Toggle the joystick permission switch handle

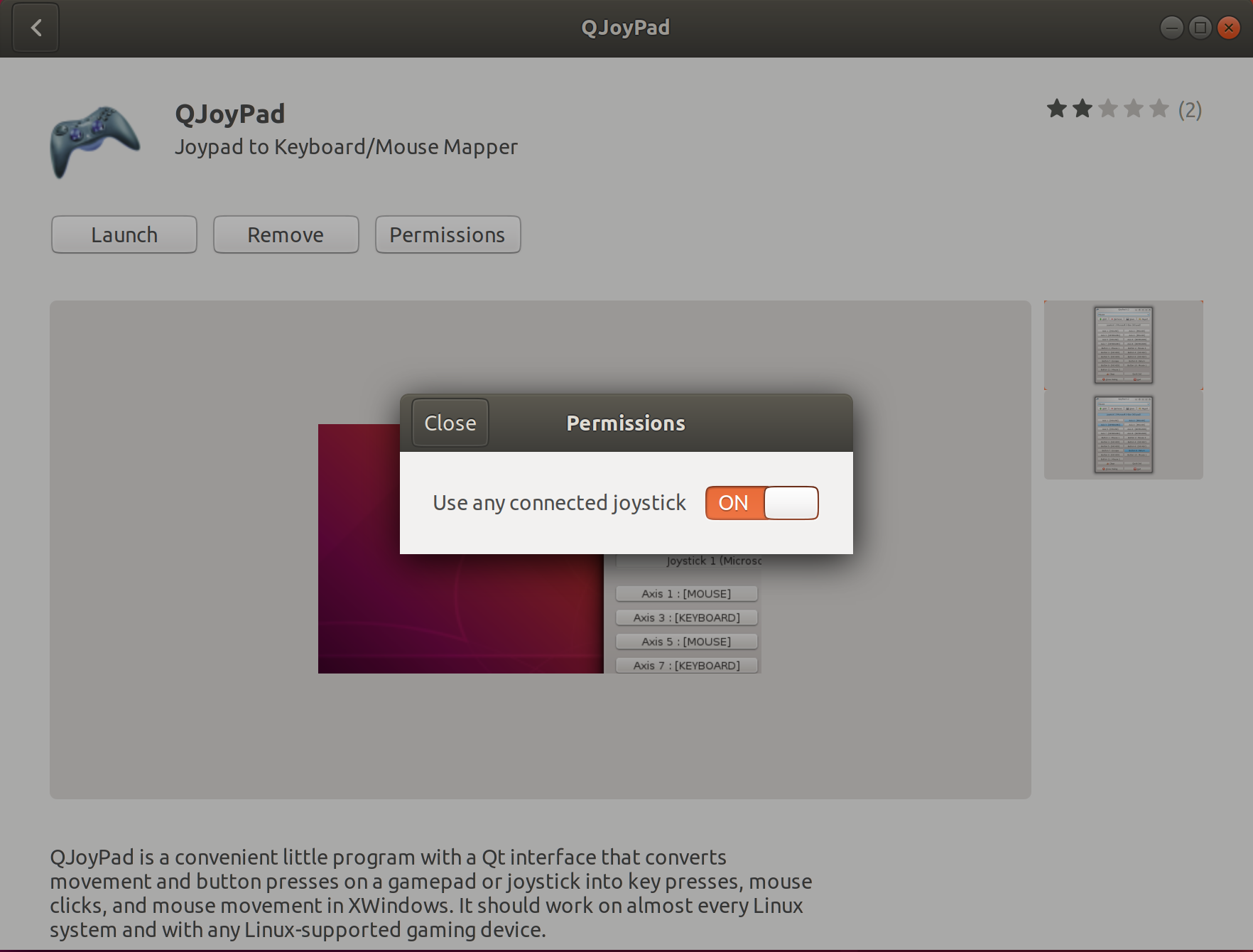(x=790, y=502)
